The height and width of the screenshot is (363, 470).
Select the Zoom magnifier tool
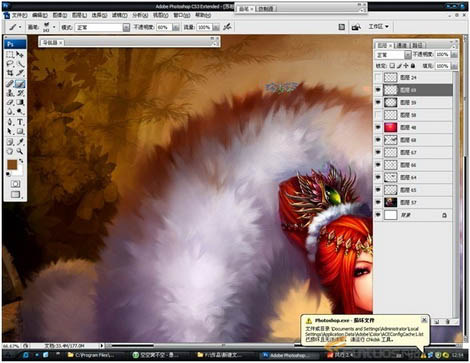(x=20, y=151)
